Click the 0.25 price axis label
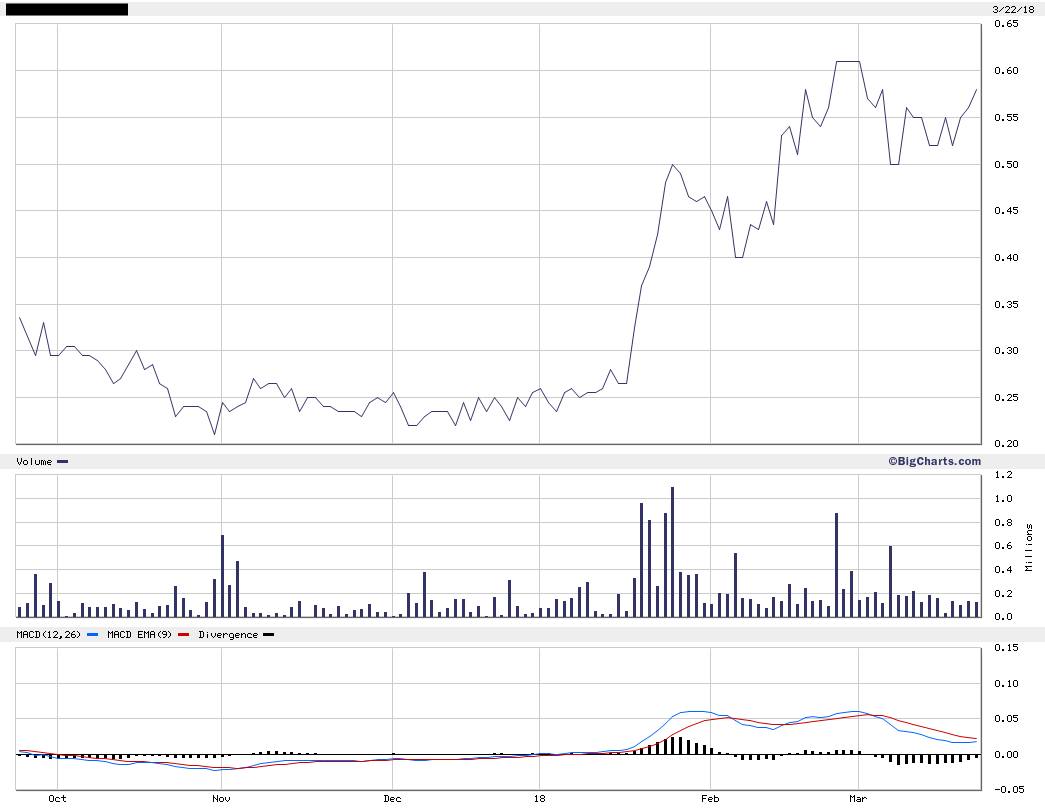The image size is (1045, 808). tap(1006, 398)
